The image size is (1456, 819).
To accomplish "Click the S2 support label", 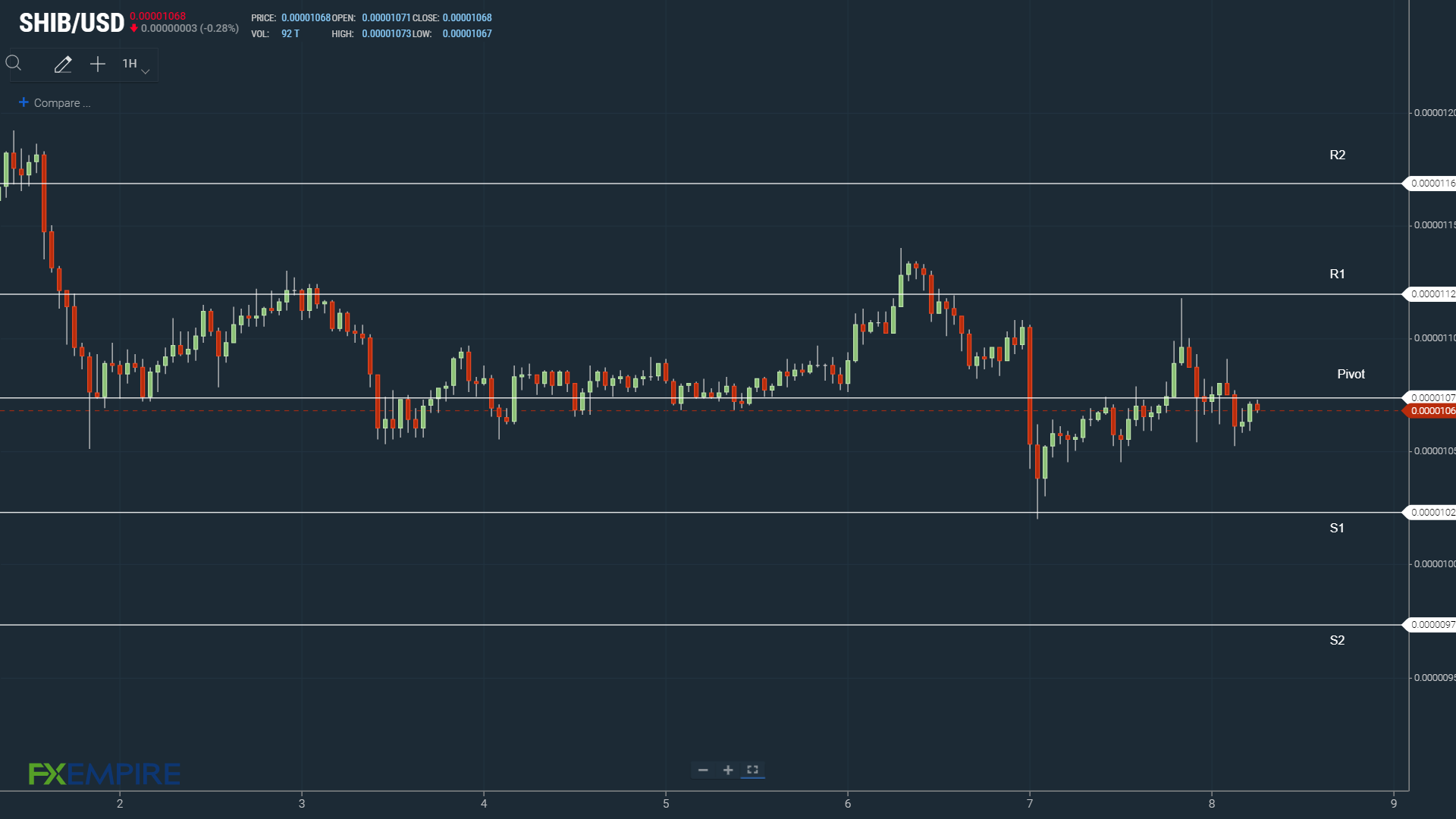I will (x=1337, y=640).
